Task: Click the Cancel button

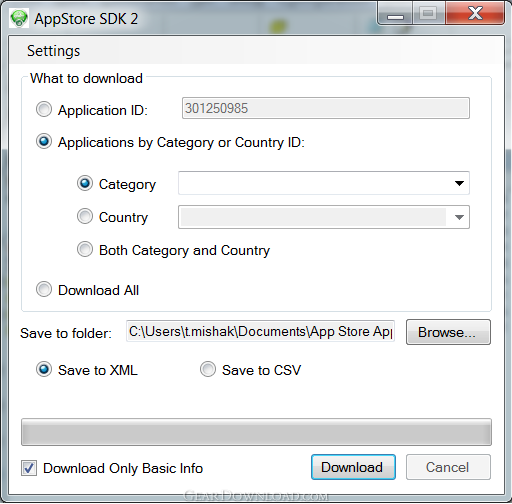Action: tap(448, 467)
